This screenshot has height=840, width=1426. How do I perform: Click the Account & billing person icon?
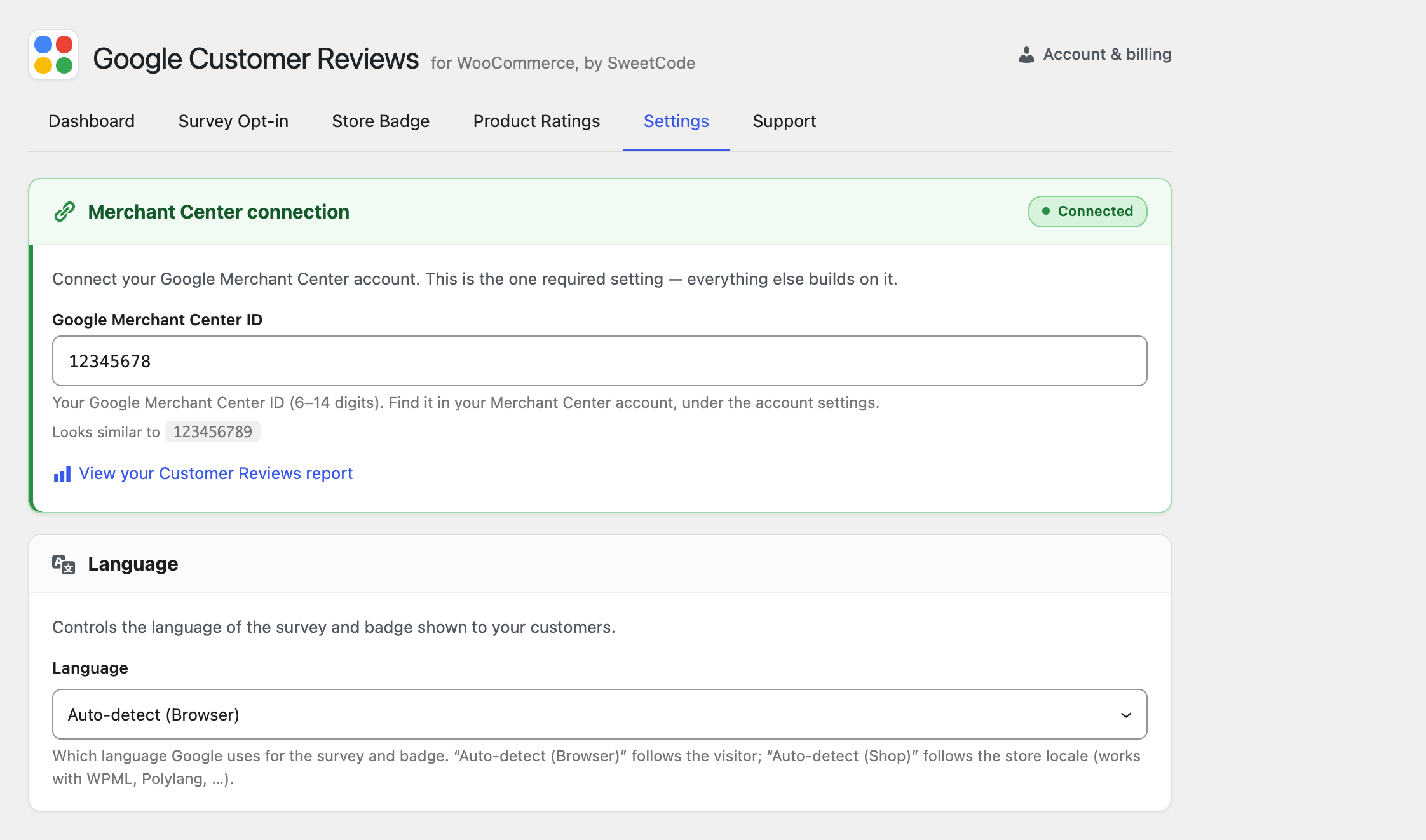(x=1026, y=55)
